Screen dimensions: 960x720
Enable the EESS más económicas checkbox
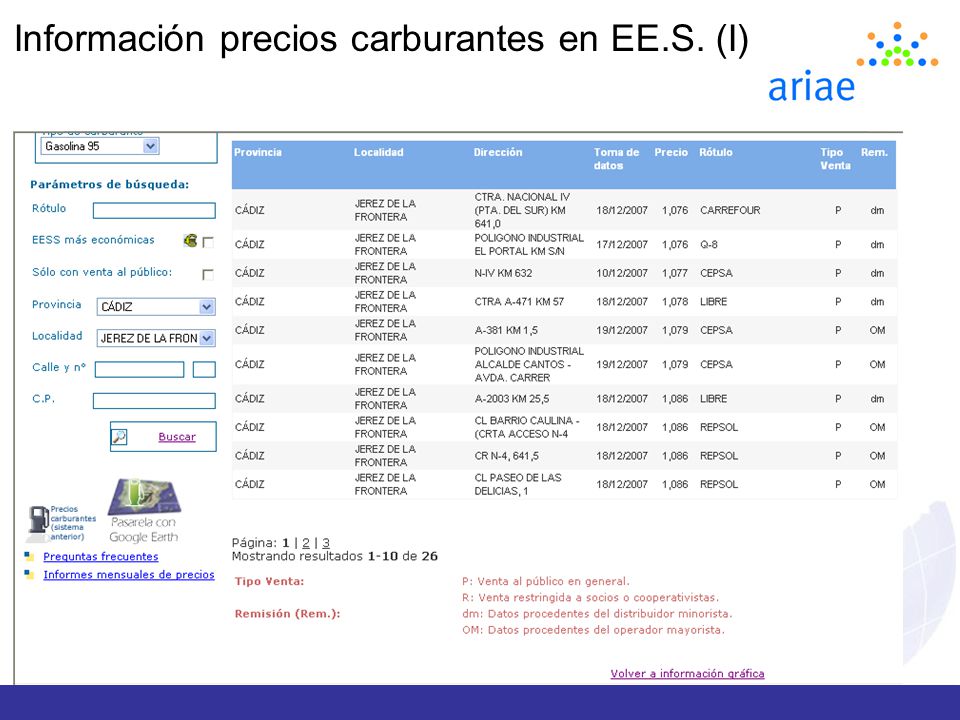coord(208,242)
